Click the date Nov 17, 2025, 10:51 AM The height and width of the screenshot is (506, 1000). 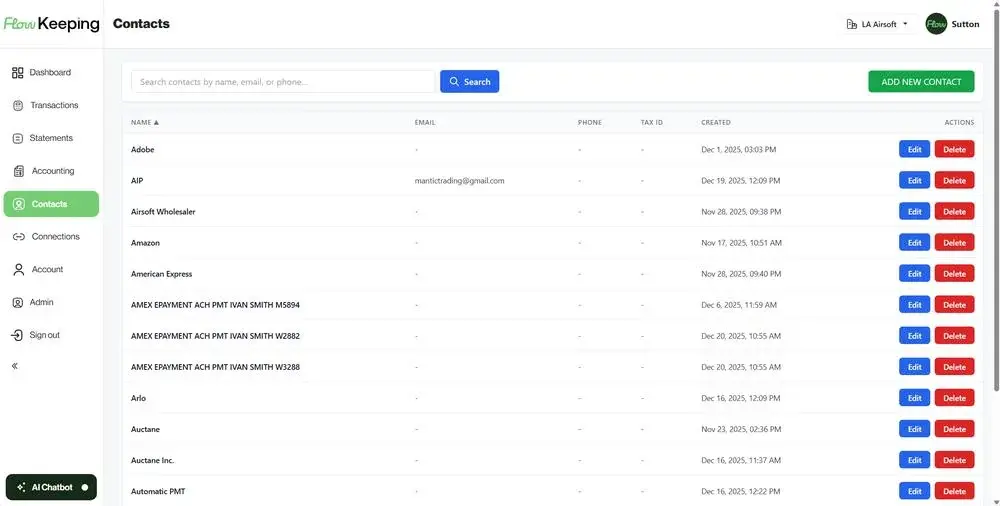click(x=741, y=242)
